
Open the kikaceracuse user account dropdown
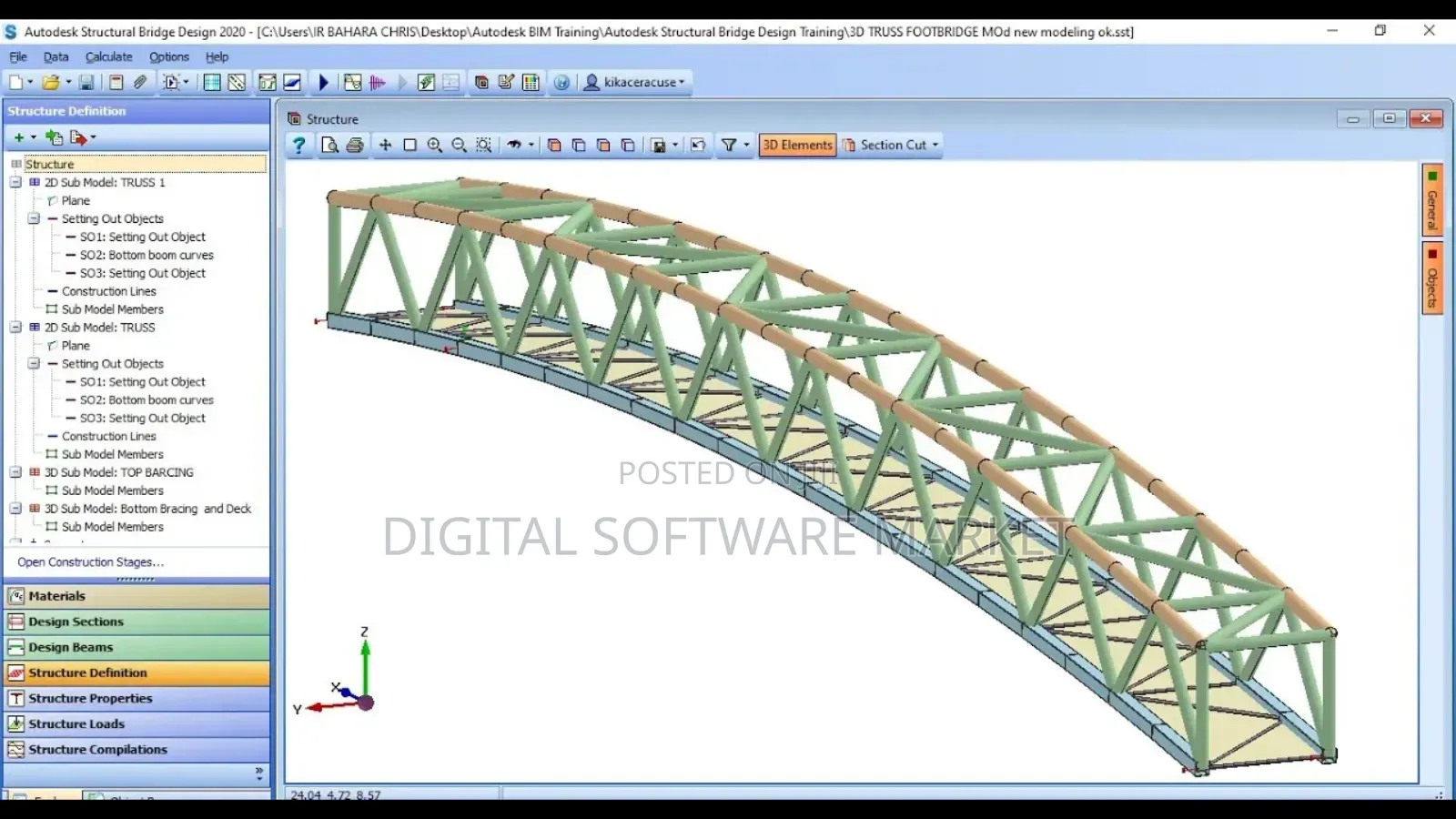(634, 82)
